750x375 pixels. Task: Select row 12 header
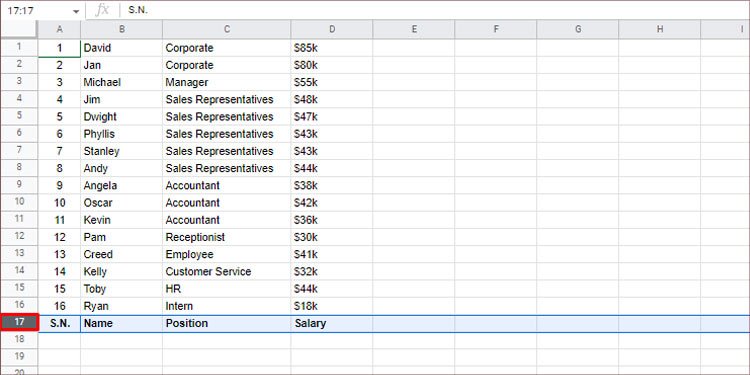19,237
